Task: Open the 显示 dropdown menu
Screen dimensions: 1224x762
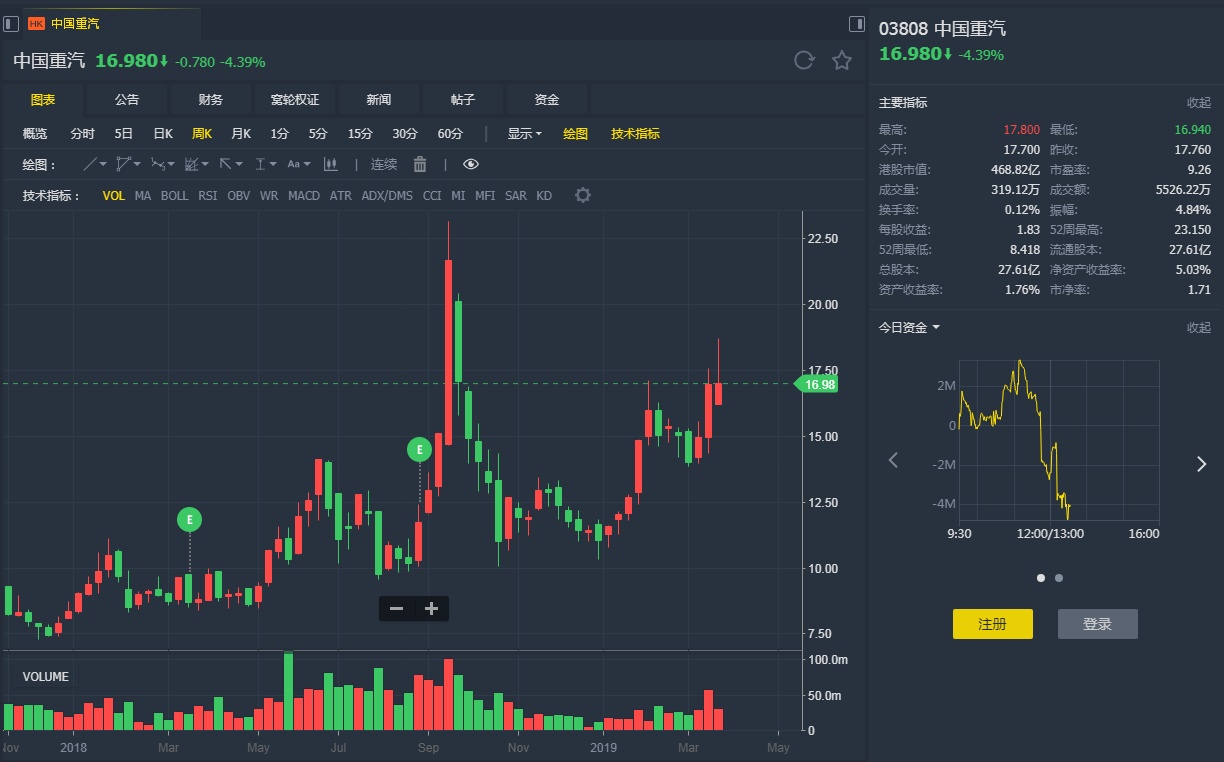Action: click(524, 133)
